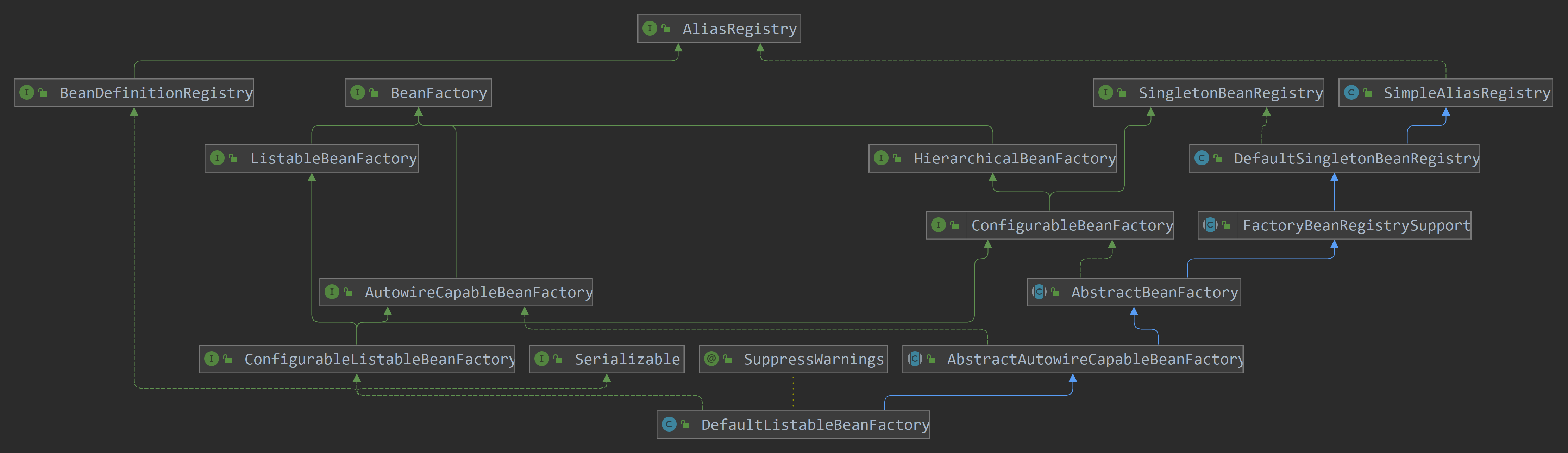The width and height of the screenshot is (1568, 453).
Task: Click abstract class icon on FactoryBeanRegistrySupport
Action: (1210, 225)
